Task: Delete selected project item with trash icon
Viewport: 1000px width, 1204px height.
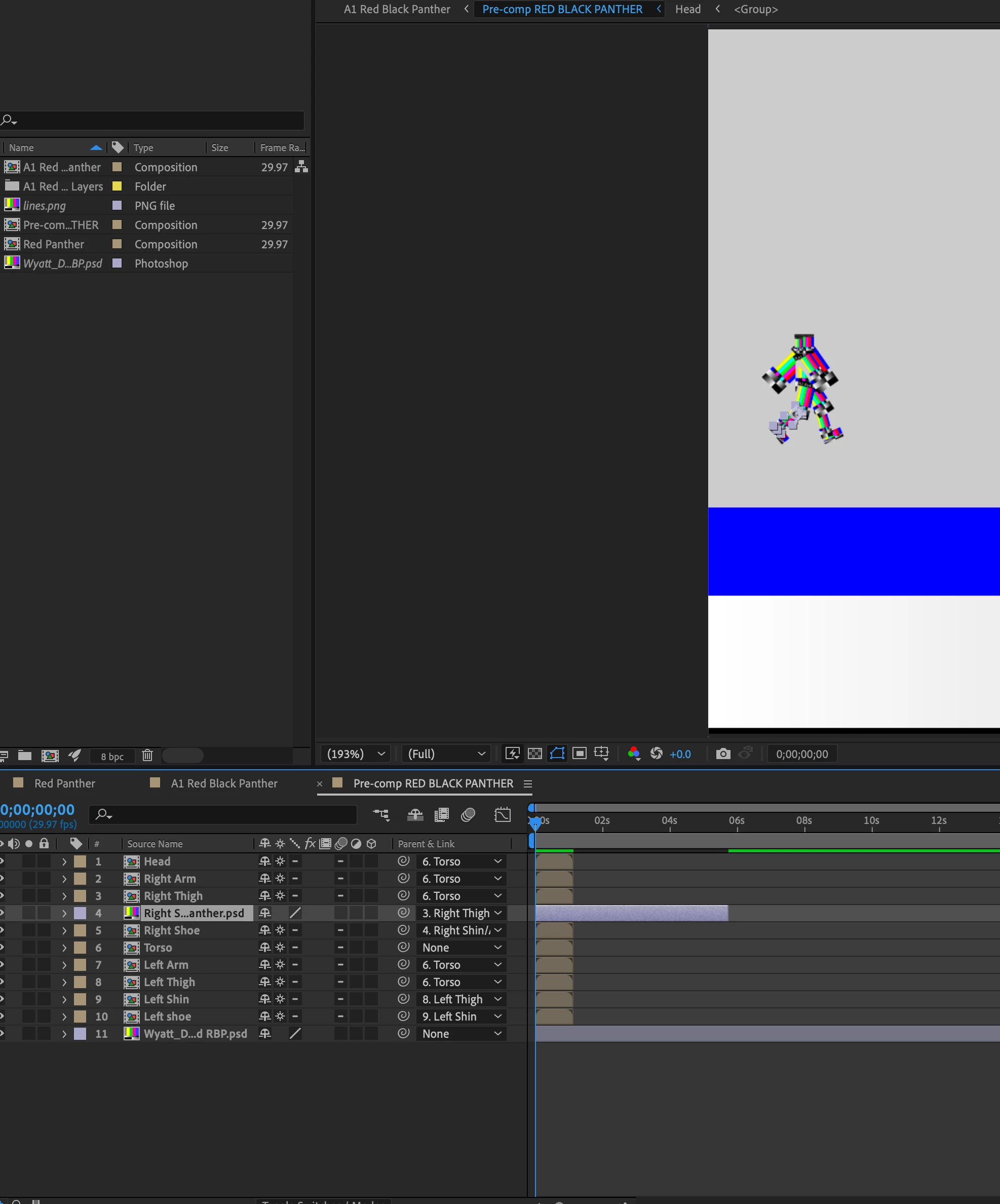Action: click(147, 756)
